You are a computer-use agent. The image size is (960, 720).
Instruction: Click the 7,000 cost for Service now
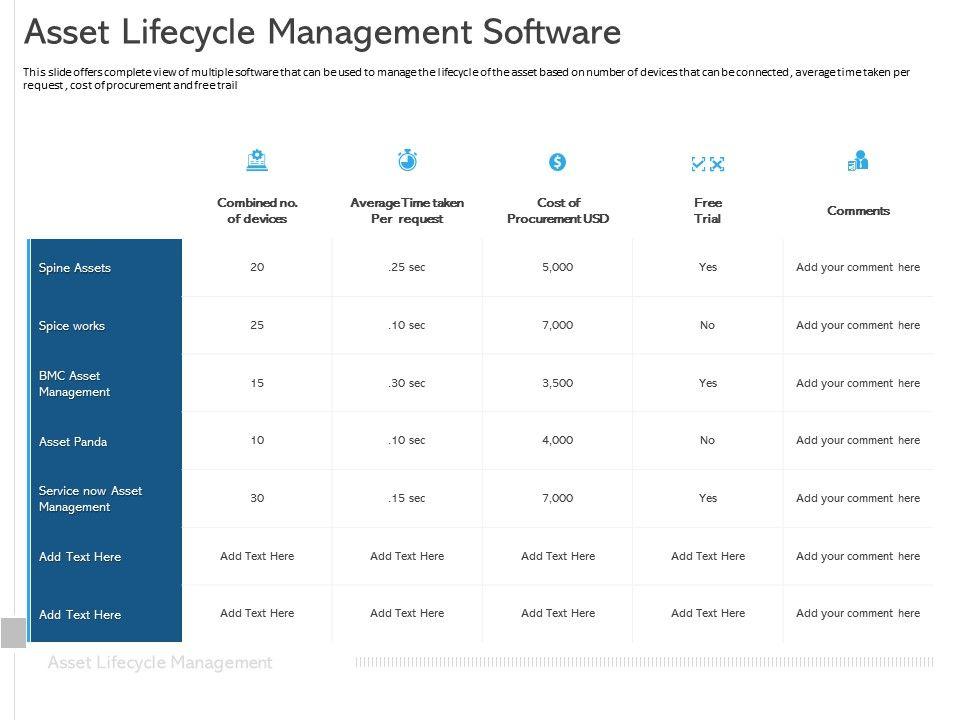(558, 498)
